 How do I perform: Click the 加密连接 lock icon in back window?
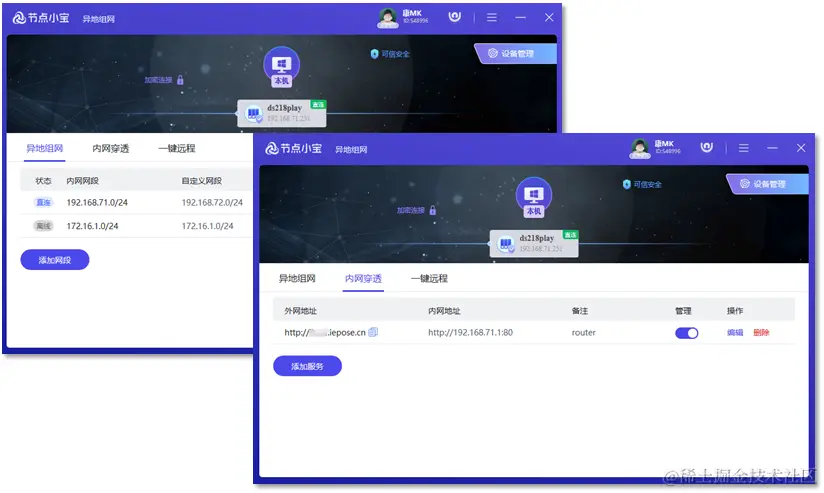(x=180, y=80)
